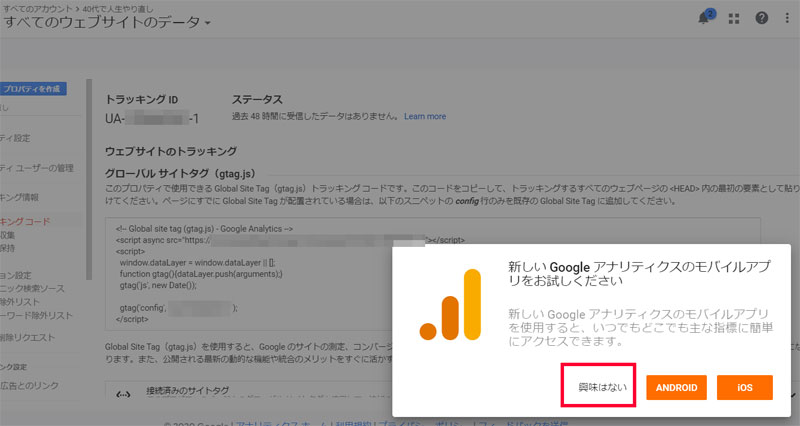Open the Learn more link

tap(425, 117)
